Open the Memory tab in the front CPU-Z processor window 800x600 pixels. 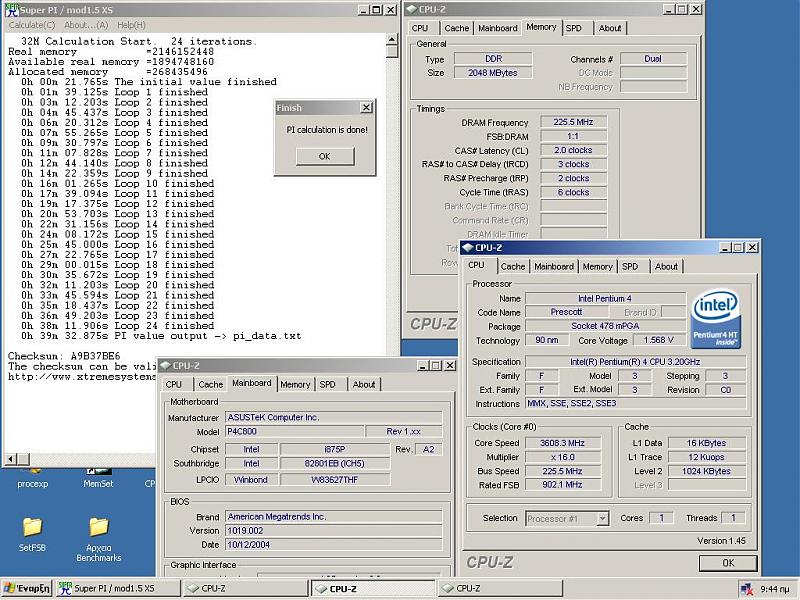pyautogui.click(x=597, y=266)
